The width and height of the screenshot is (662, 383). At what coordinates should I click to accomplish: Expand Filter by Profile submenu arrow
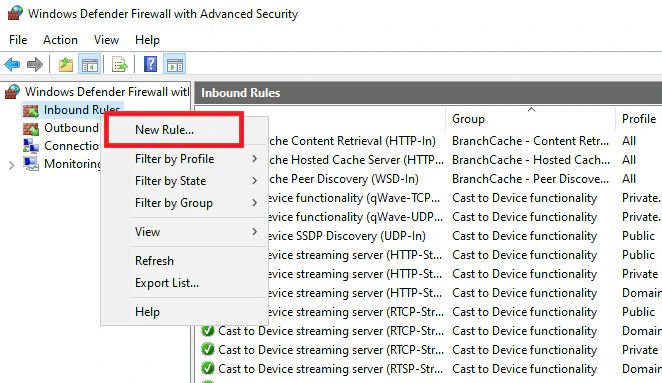[x=255, y=159]
